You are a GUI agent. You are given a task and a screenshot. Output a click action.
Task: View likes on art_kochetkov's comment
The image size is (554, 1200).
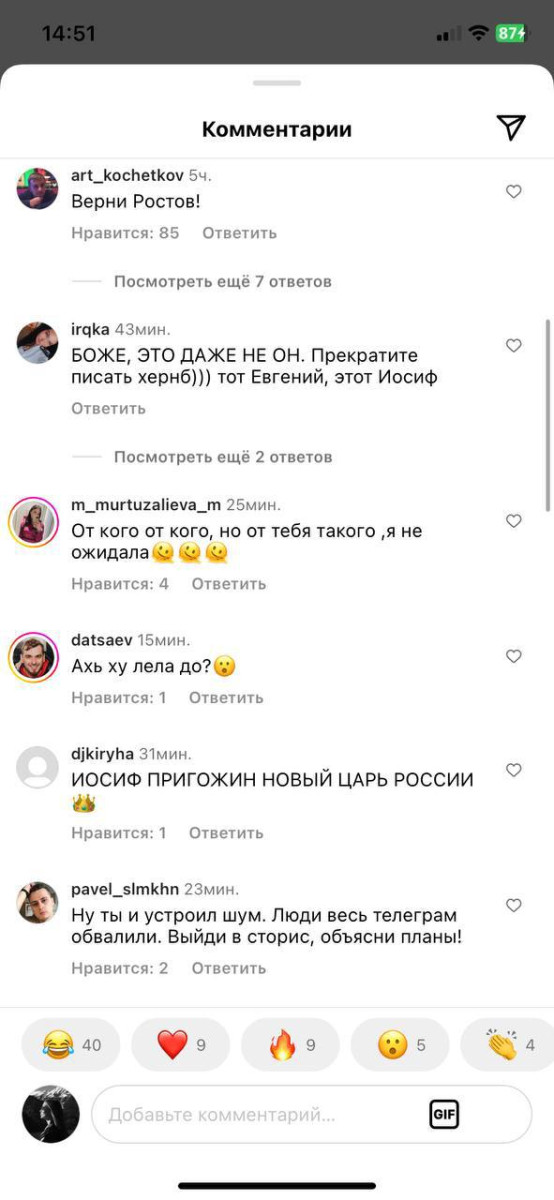pos(125,233)
